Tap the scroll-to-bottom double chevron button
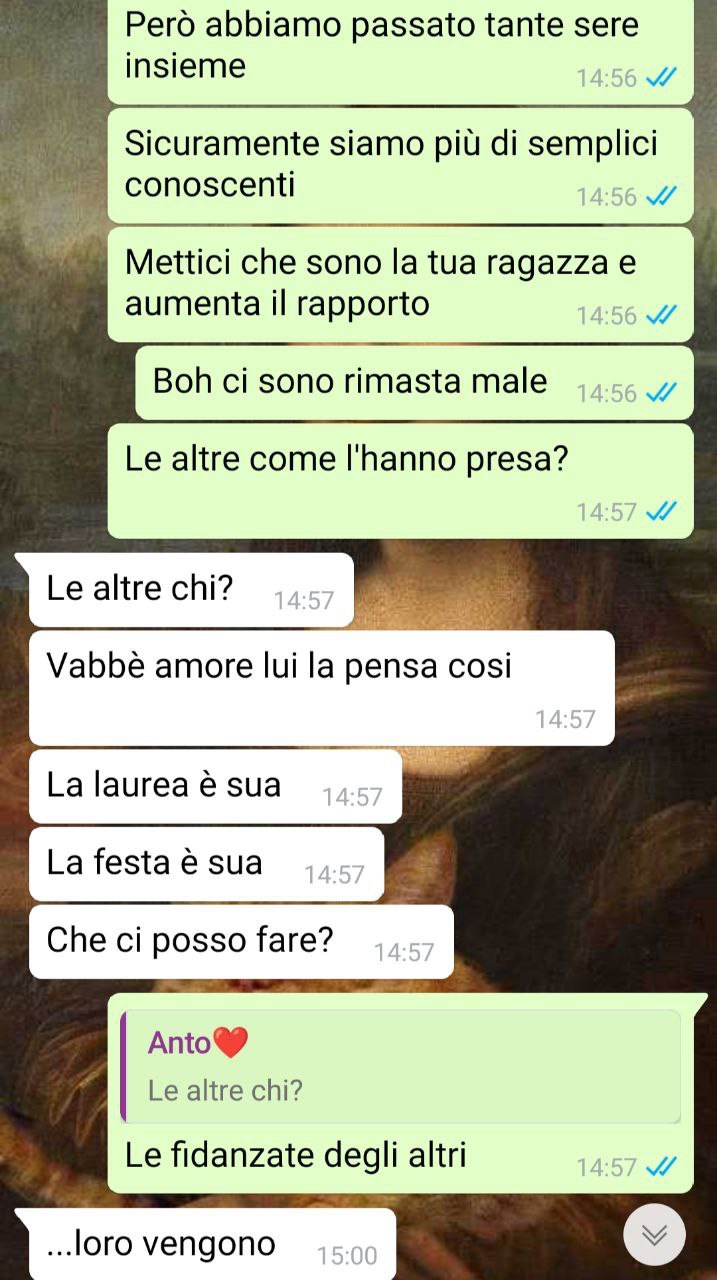This screenshot has width=717, height=1280. coord(654,1235)
